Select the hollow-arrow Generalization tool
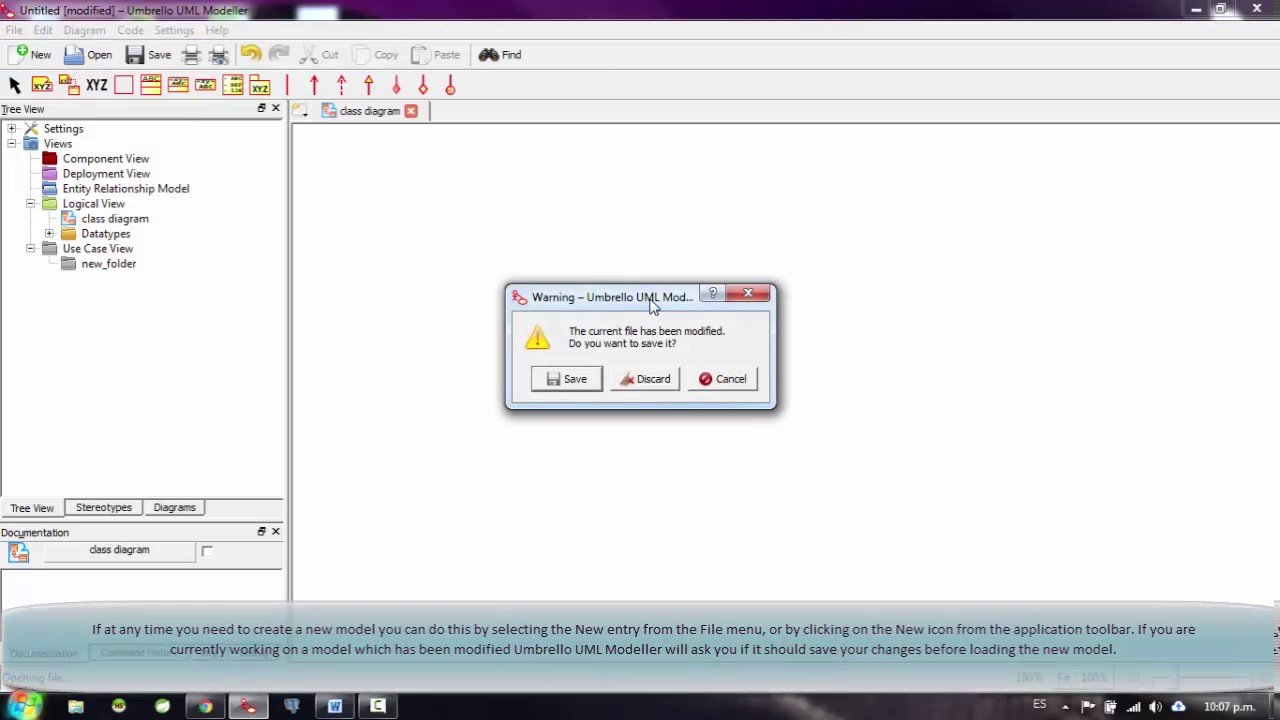1280x720 pixels. [369, 86]
